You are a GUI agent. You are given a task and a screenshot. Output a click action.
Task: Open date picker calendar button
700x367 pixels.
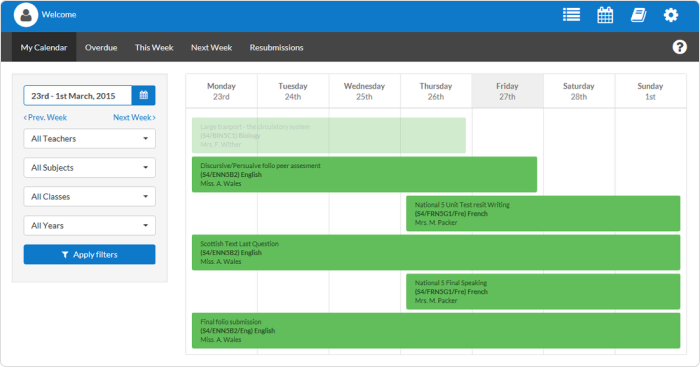point(144,95)
